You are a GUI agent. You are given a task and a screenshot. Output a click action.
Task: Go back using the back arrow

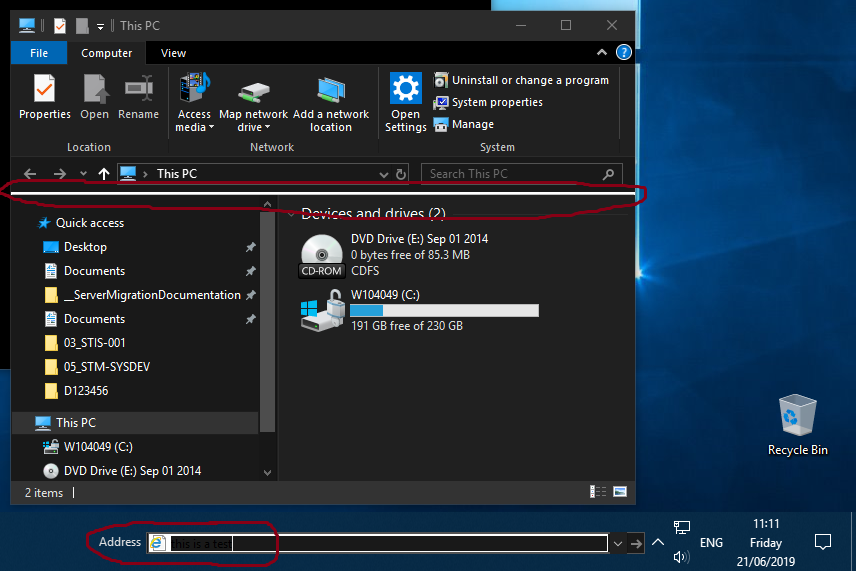pyautogui.click(x=30, y=174)
